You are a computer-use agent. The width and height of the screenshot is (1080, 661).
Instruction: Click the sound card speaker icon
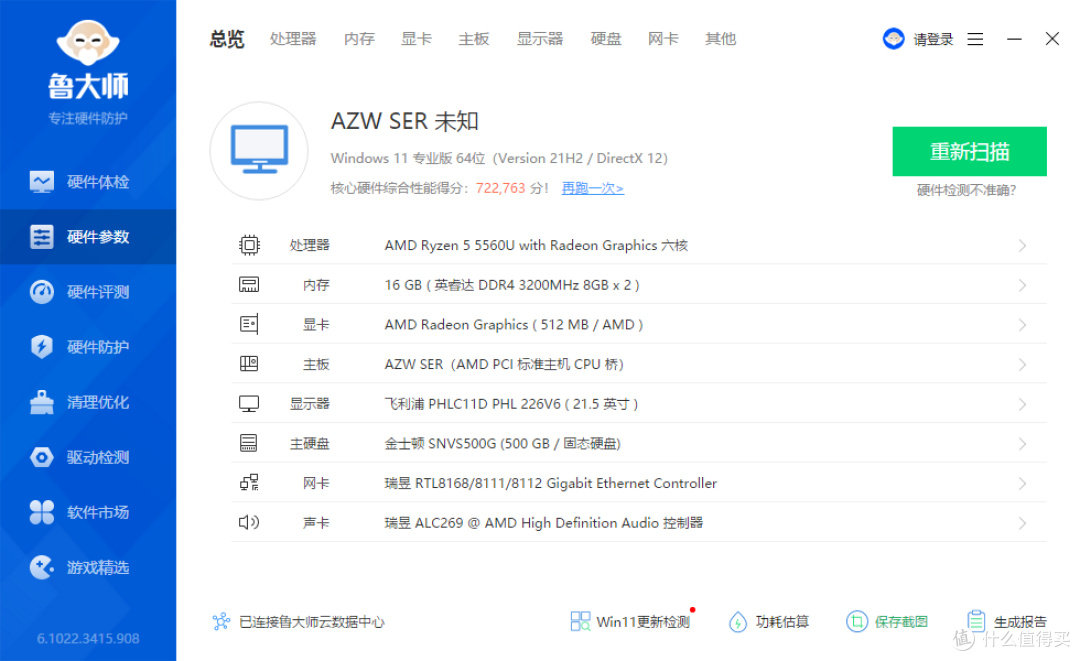tap(249, 523)
